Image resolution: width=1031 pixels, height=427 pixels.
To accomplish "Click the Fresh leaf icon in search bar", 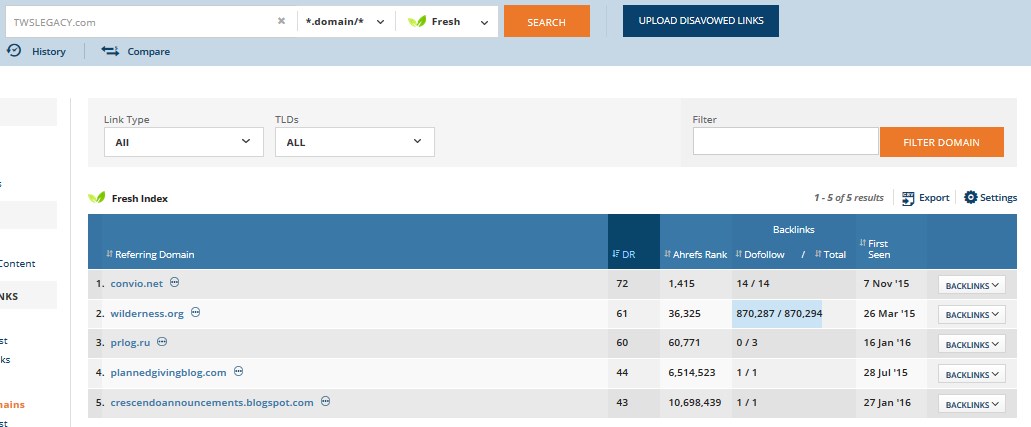I will point(417,21).
